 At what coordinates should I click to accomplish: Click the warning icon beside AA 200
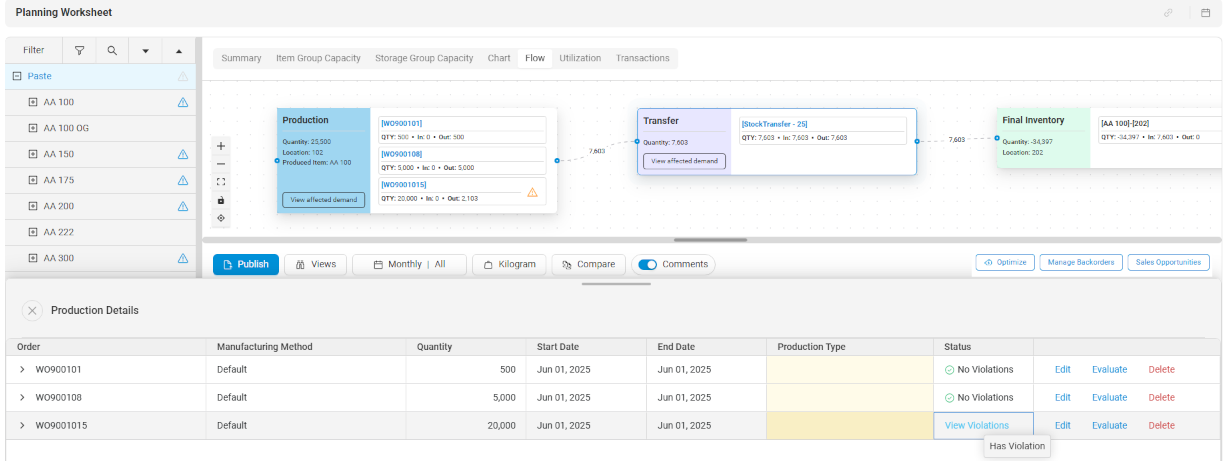(183, 206)
